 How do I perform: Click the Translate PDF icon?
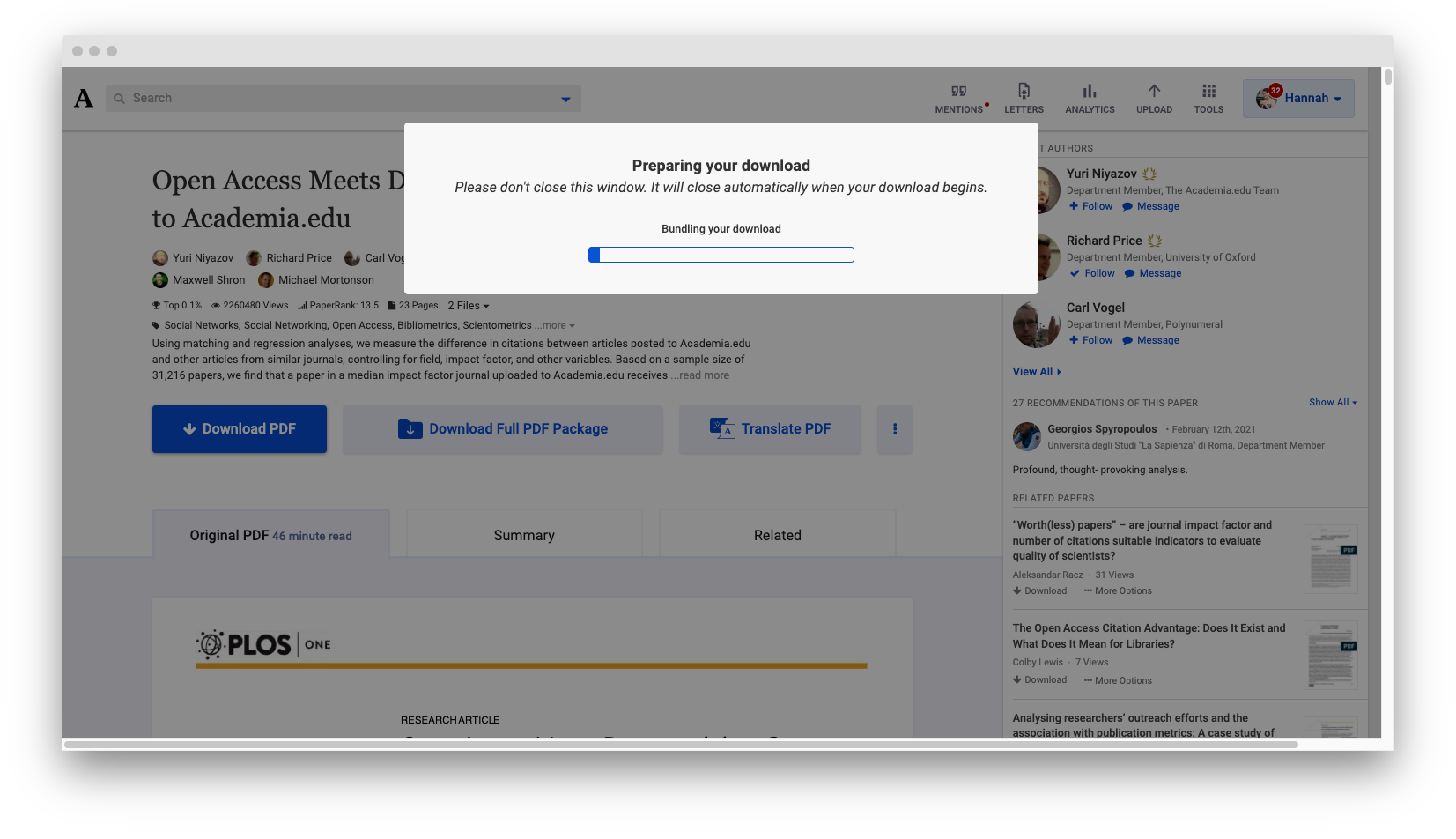[722, 428]
